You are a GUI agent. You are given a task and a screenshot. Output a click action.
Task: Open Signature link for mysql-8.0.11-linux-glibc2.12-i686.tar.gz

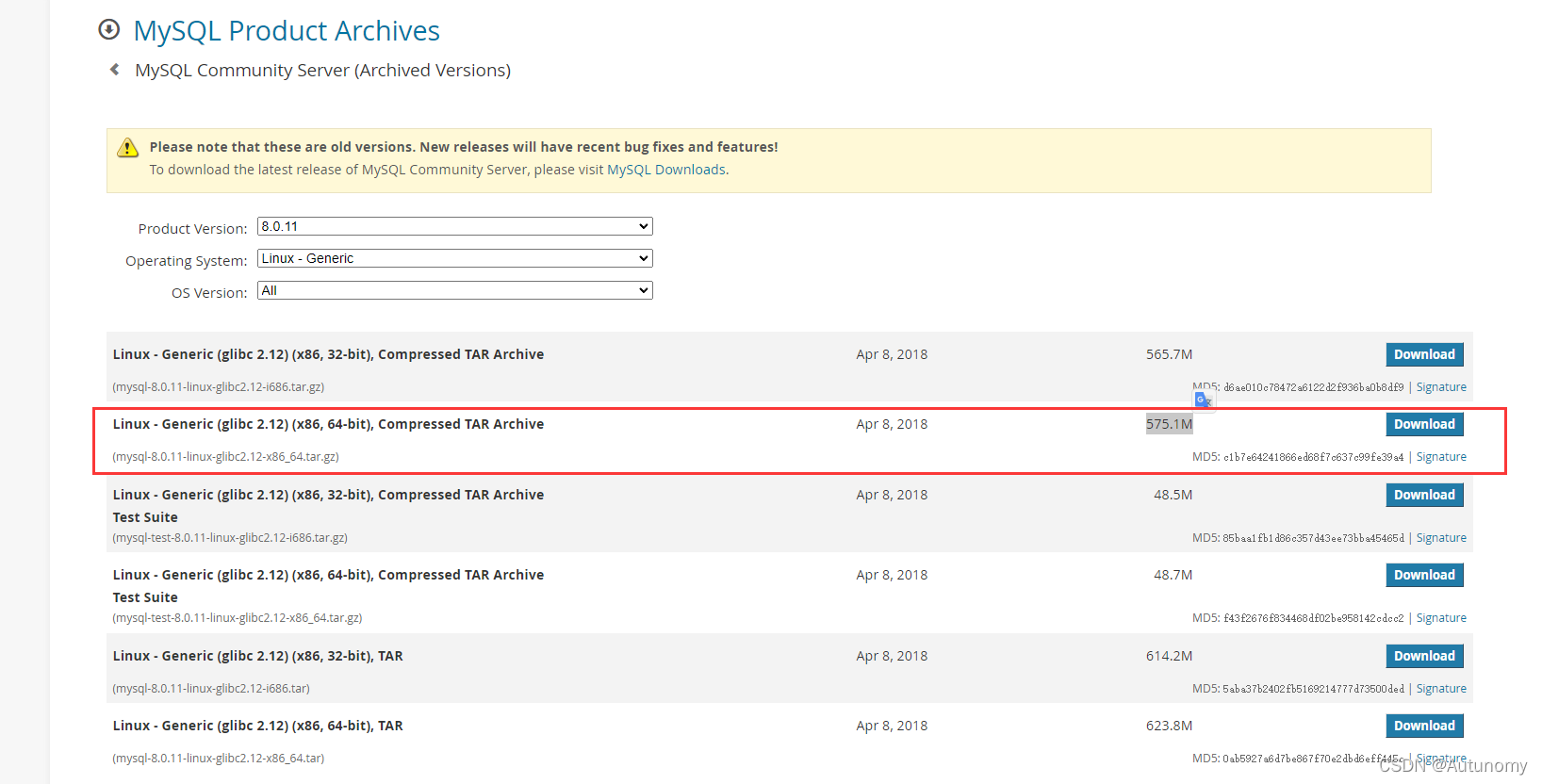tap(1441, 387)
